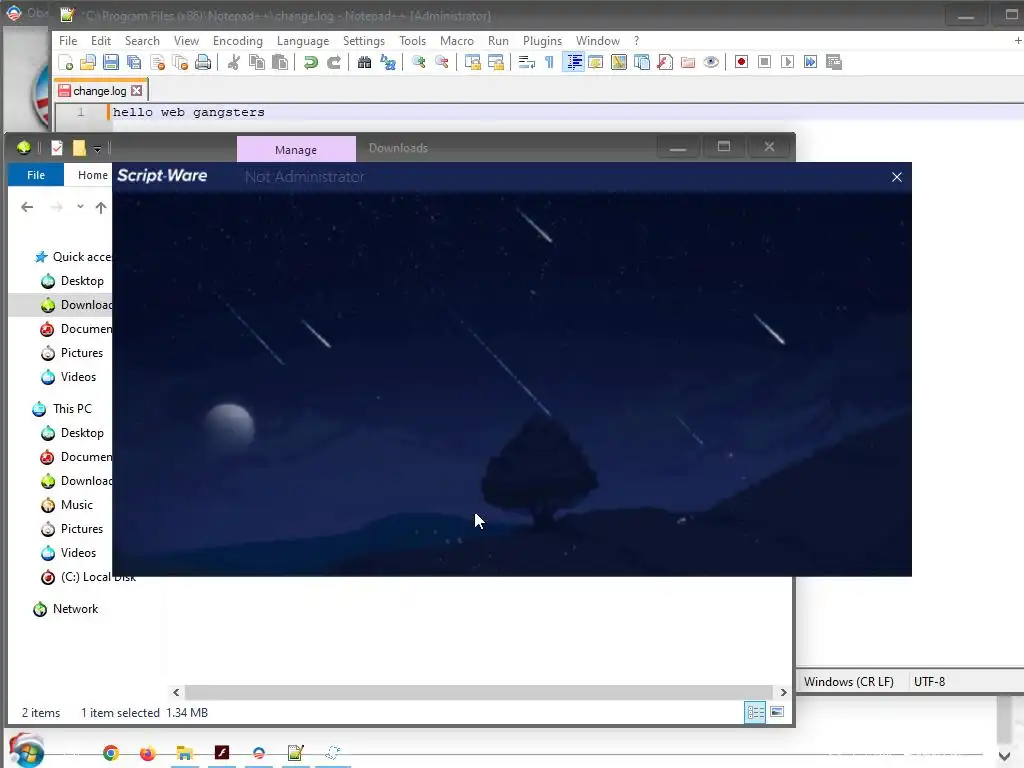
Task: Click the Zoom In magnifier icon
Action: (x=419, y=62)
